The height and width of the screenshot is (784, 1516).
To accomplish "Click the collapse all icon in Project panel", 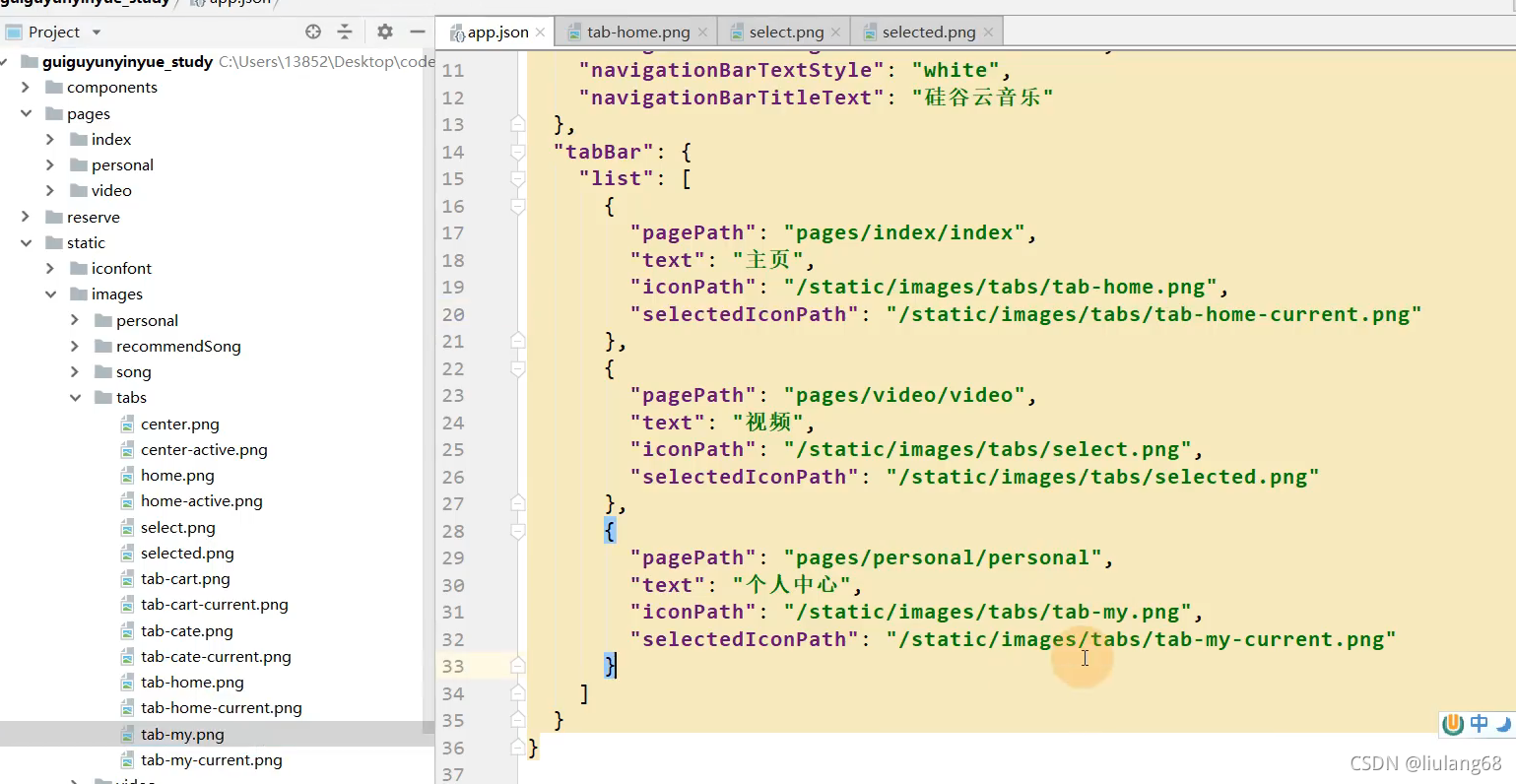I will [345, 32].
